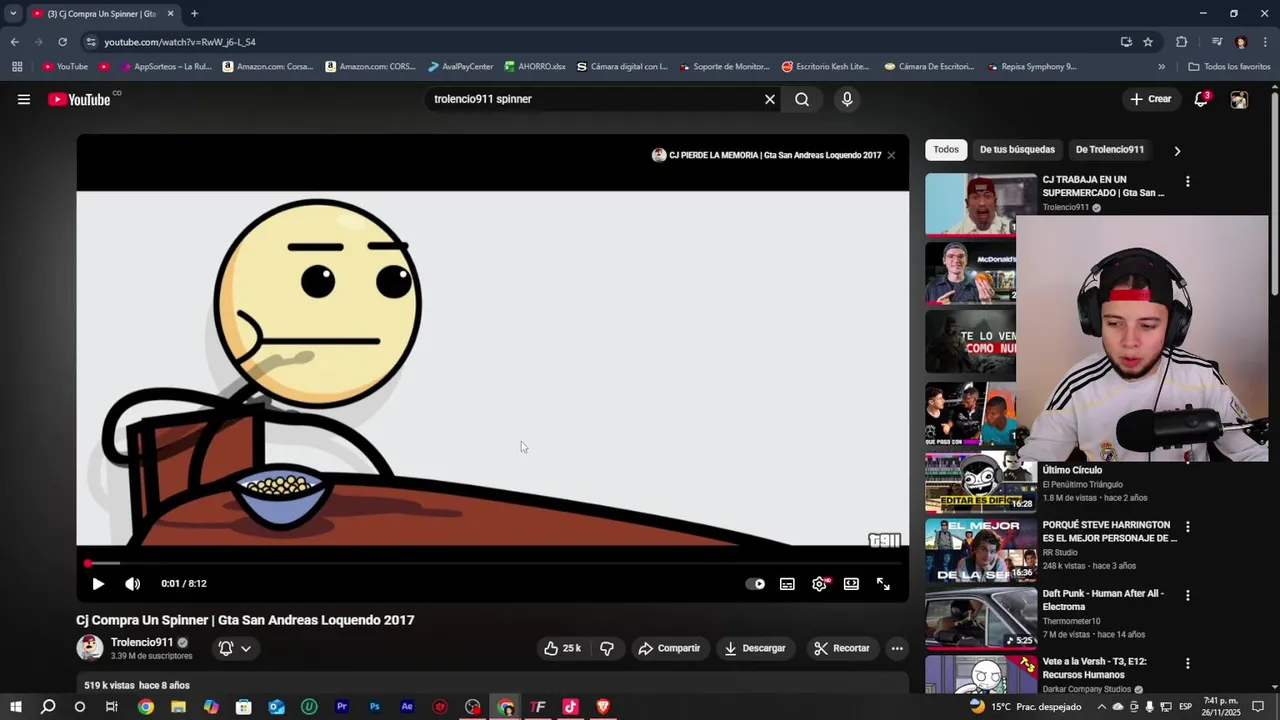Image resolution: width=1280 pixels, height=720 pixels.
Task: Open the AvalPayCenter bookmark
Action: click(x=461, y=67)
